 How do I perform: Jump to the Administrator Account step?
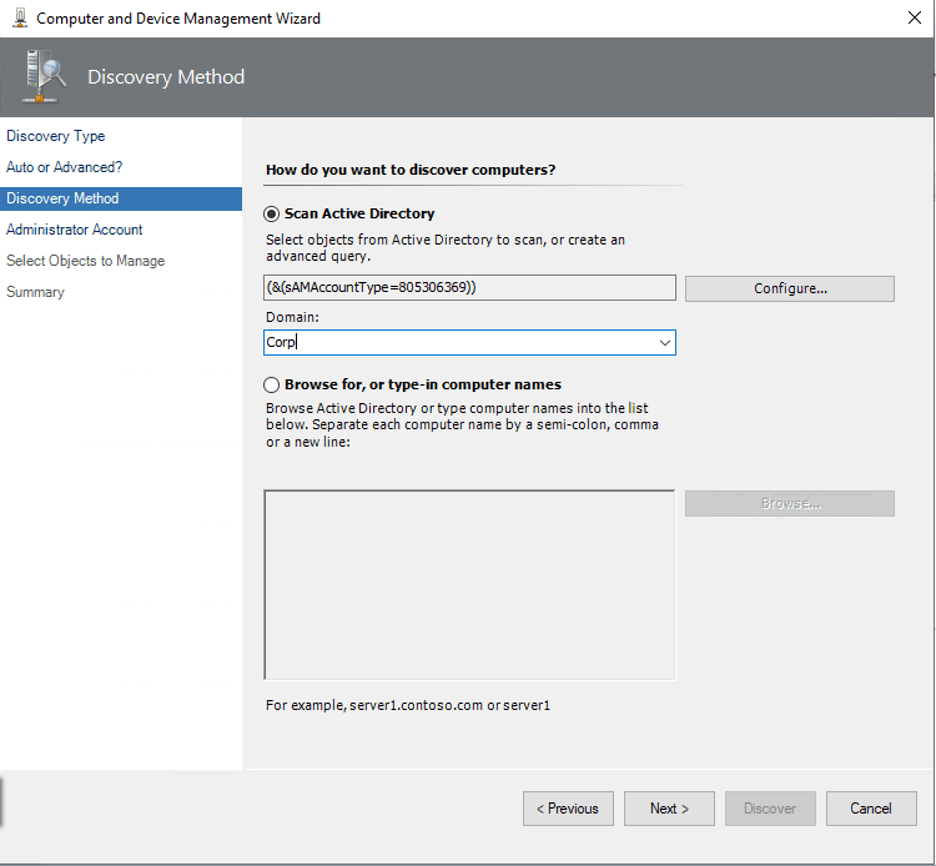click(x=75, y=229)
